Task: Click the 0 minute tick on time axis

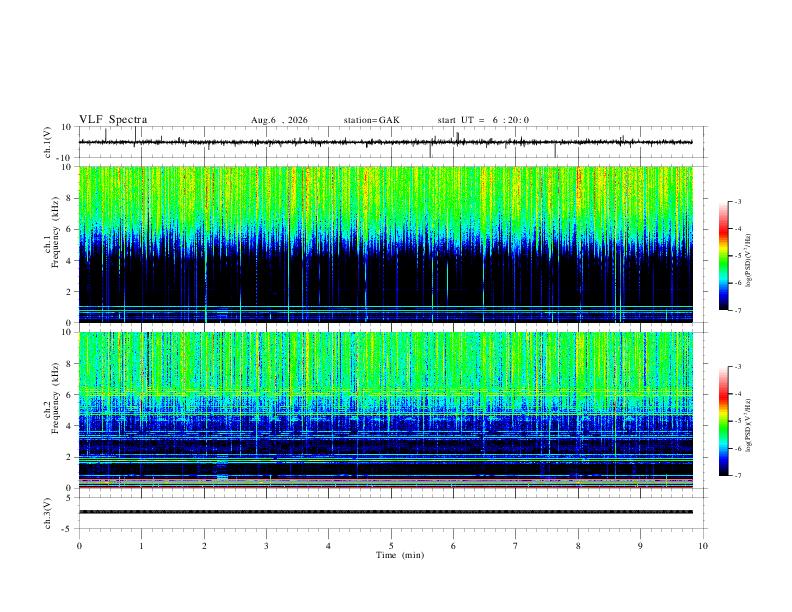Action: tap(79, 546)
